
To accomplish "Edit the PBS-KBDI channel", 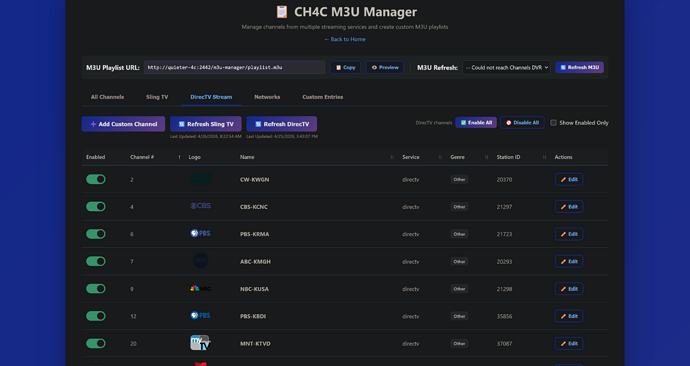I will click(x=569, y=316).
